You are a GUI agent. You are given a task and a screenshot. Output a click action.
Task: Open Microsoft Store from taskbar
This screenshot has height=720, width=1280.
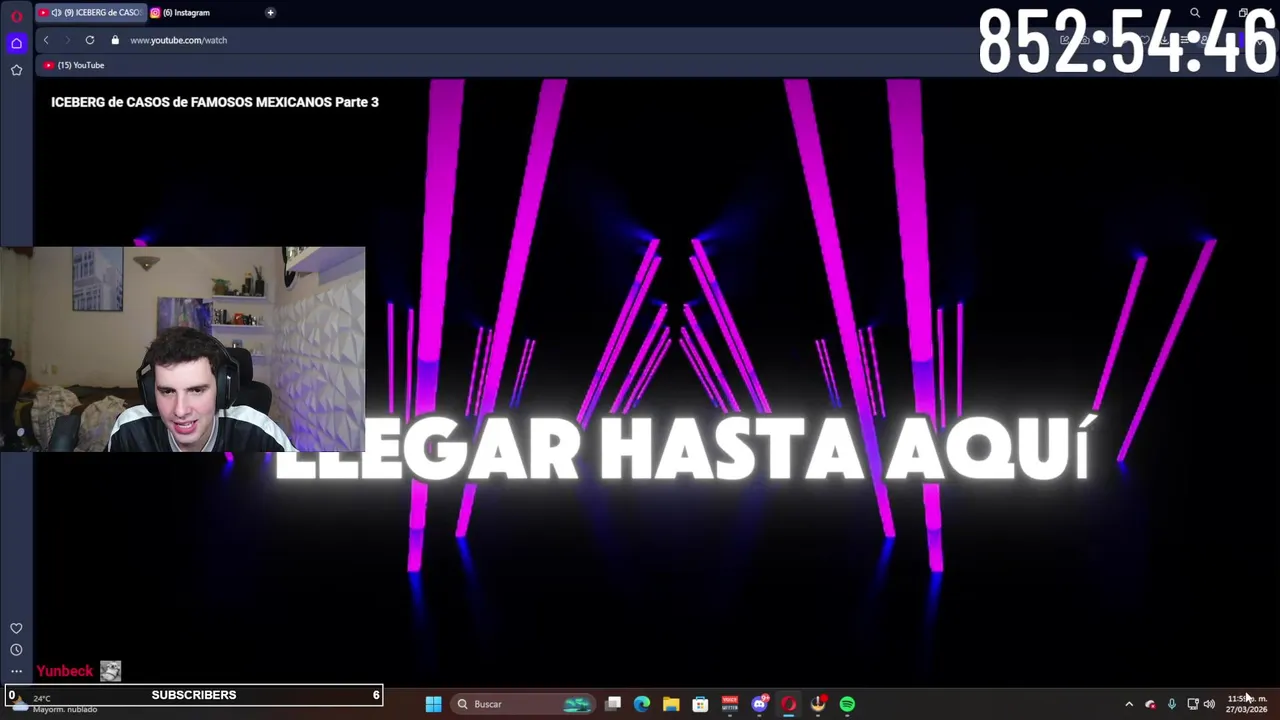tap(700, 704)
